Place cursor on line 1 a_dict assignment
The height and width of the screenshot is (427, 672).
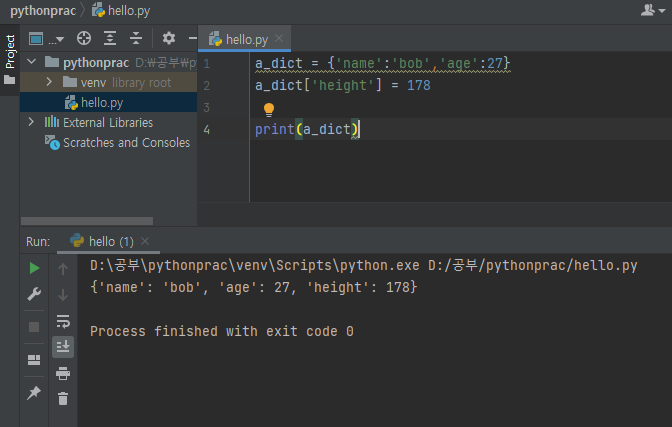click(382, 63)
